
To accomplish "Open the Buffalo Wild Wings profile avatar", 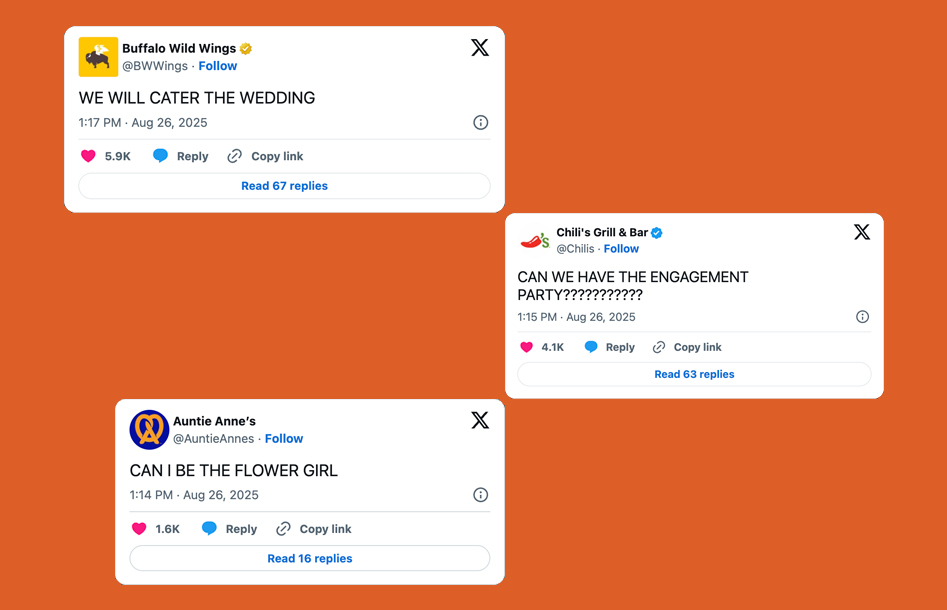I will 98,57.
